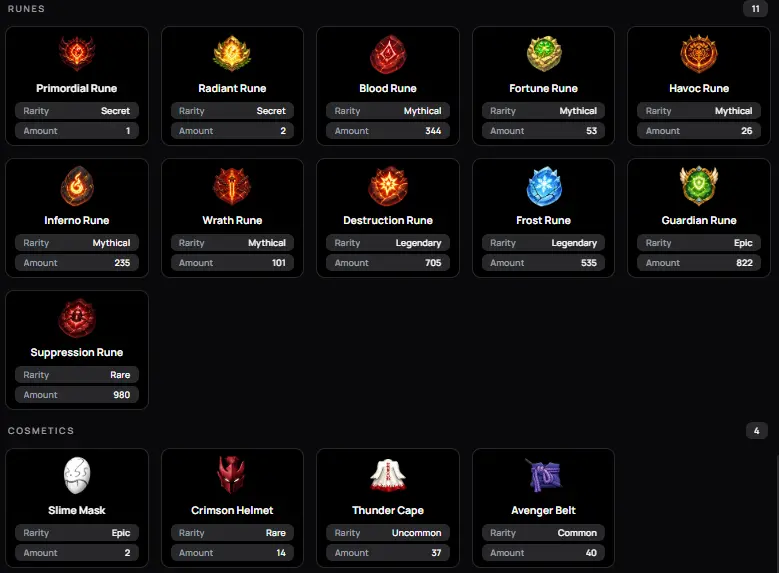Open the Wrath Rune icon
779x573 pixels.
pos(232,186)
